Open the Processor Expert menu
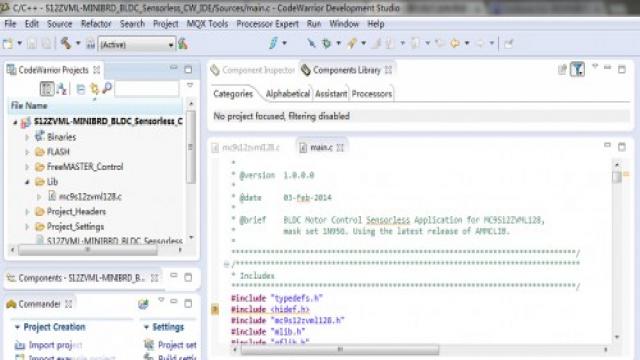The image size is (640, 360). click(267, 24)
